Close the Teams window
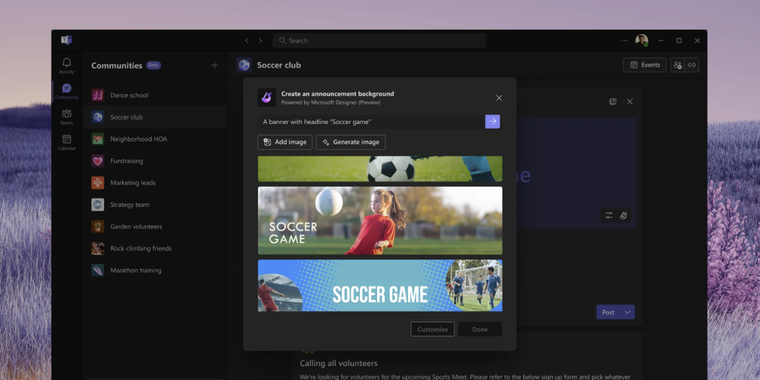This screenshot has height=380, width=760. [697, 41]
